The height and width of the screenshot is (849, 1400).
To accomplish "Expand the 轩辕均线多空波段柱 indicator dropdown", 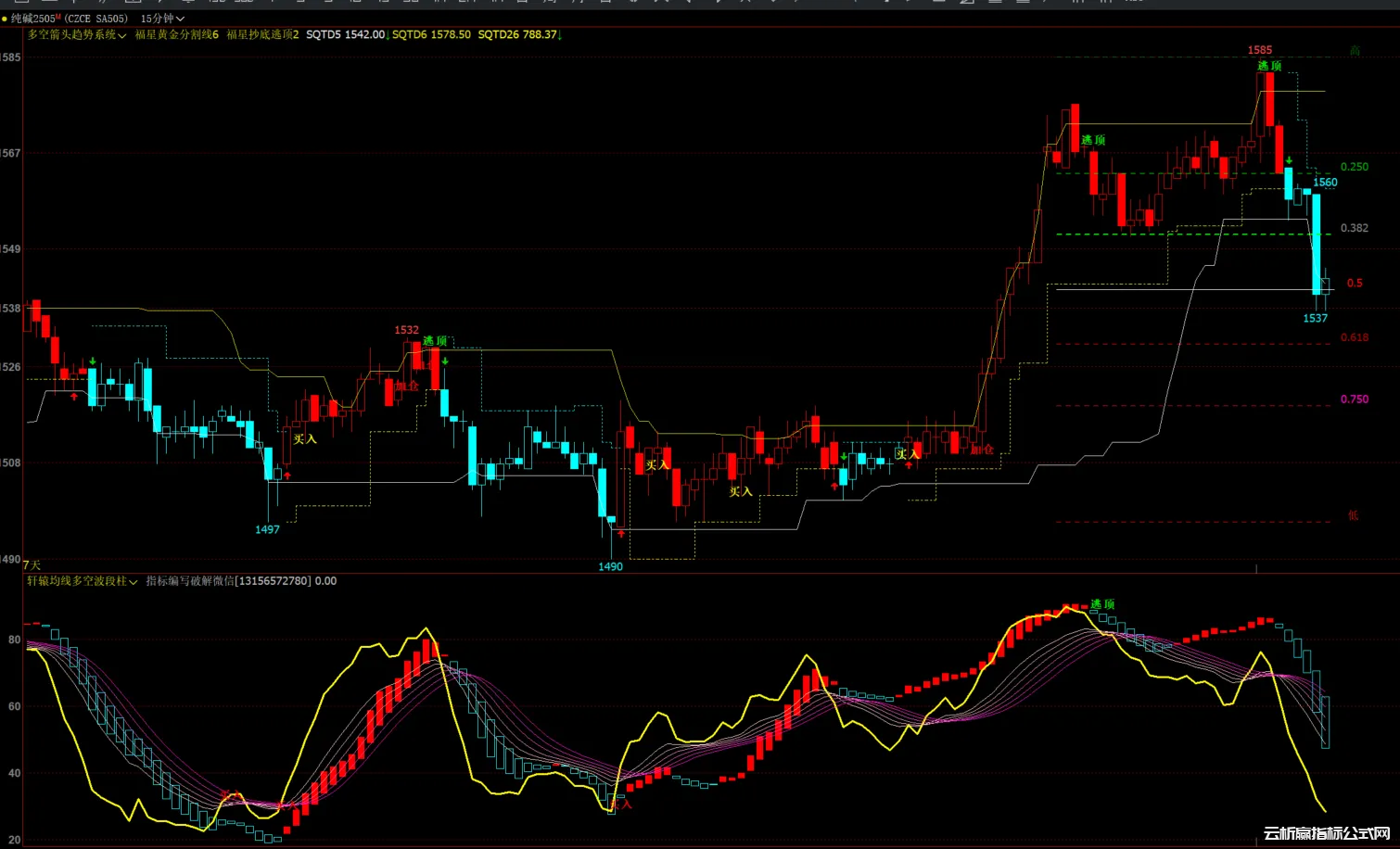I will coord(83,581).
